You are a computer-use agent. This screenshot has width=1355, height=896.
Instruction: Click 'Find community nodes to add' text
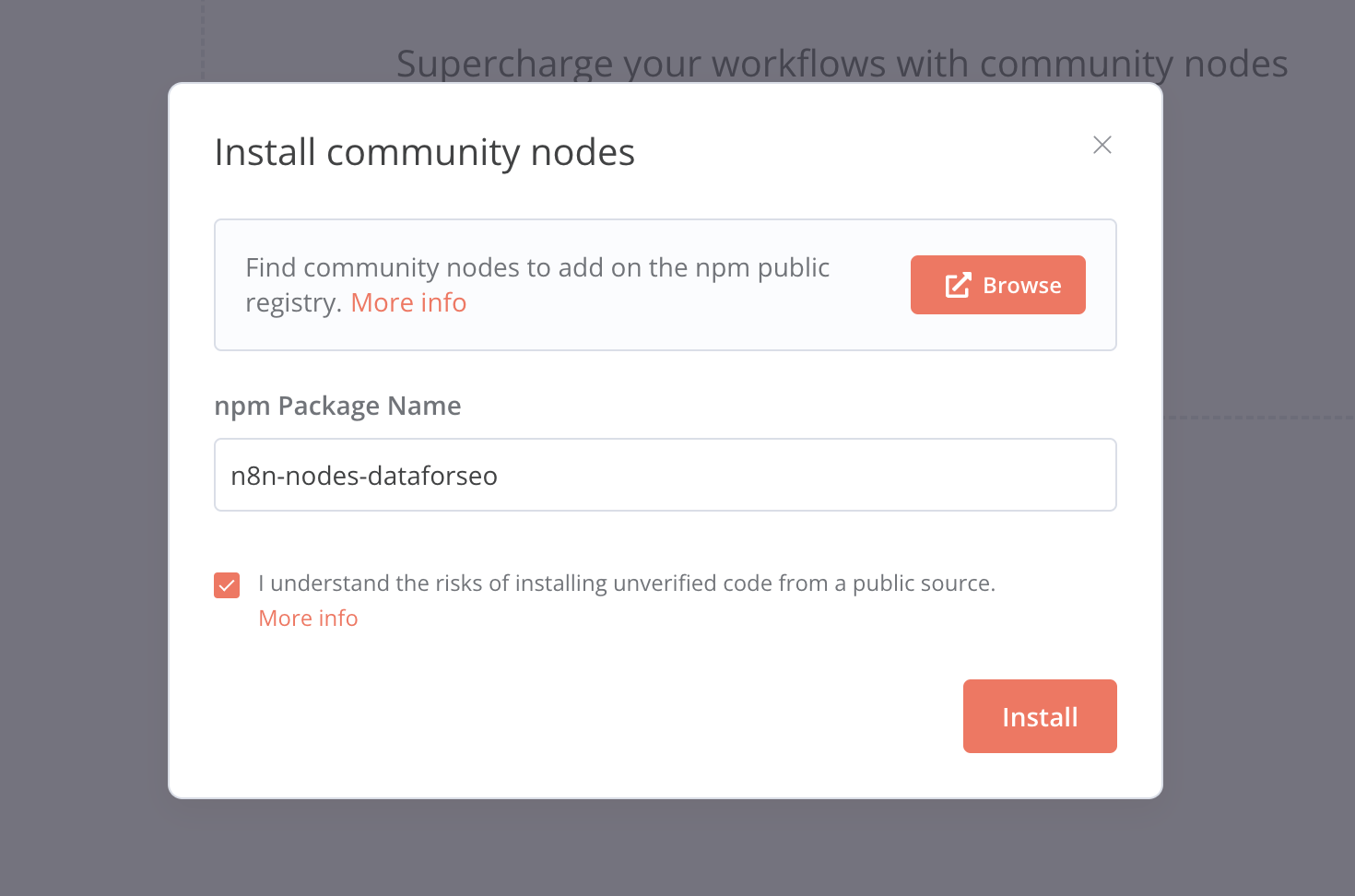[537, 285]
